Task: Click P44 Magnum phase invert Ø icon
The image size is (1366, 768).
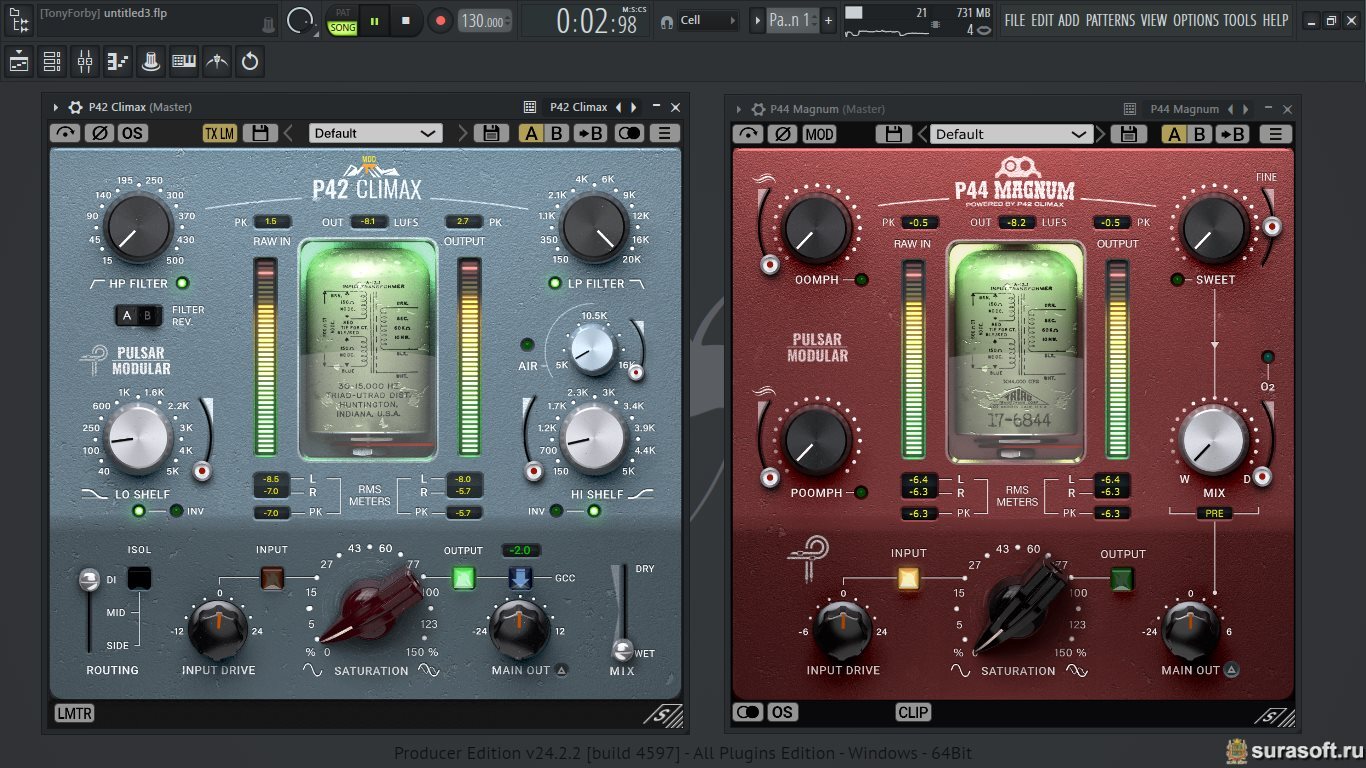Action: [x=783, y=134]
